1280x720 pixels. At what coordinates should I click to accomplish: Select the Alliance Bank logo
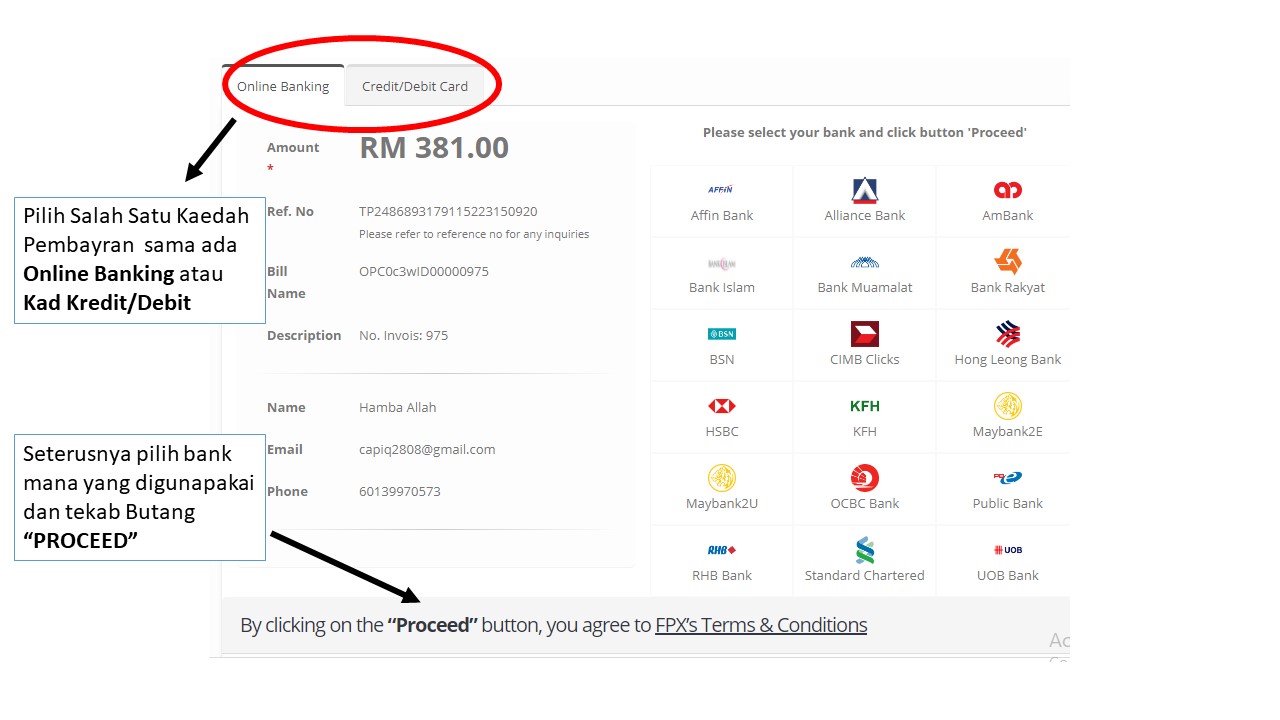865,190
